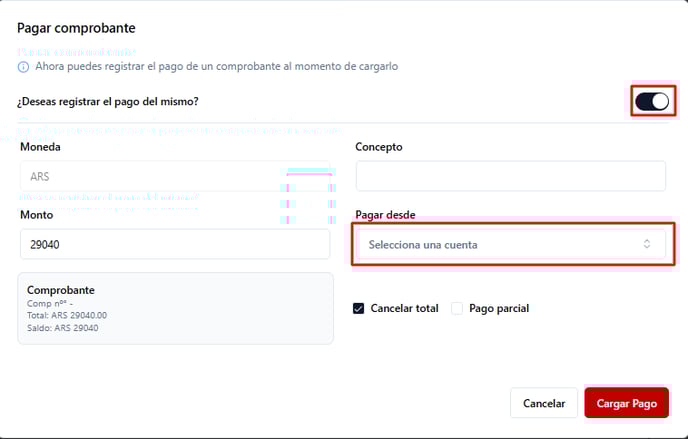Click the Pagar comprobante dialog title

click(76, 28)
